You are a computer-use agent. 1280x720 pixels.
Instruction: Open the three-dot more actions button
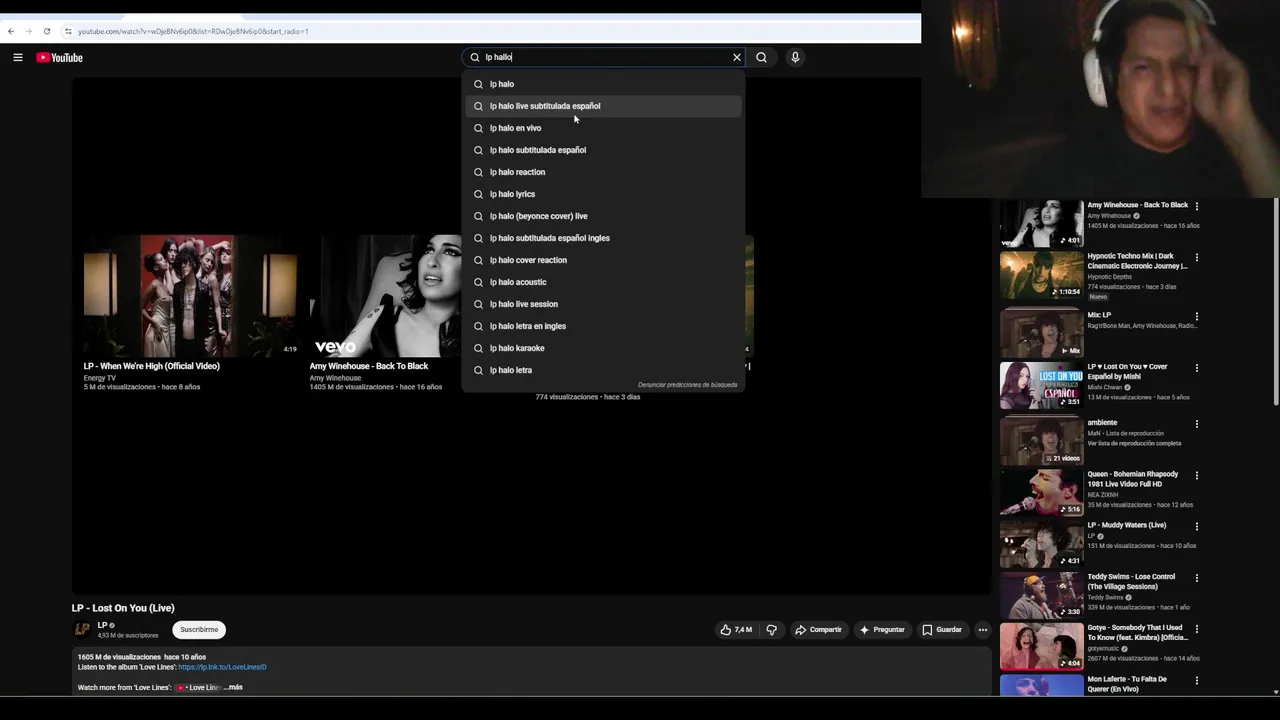983,630
